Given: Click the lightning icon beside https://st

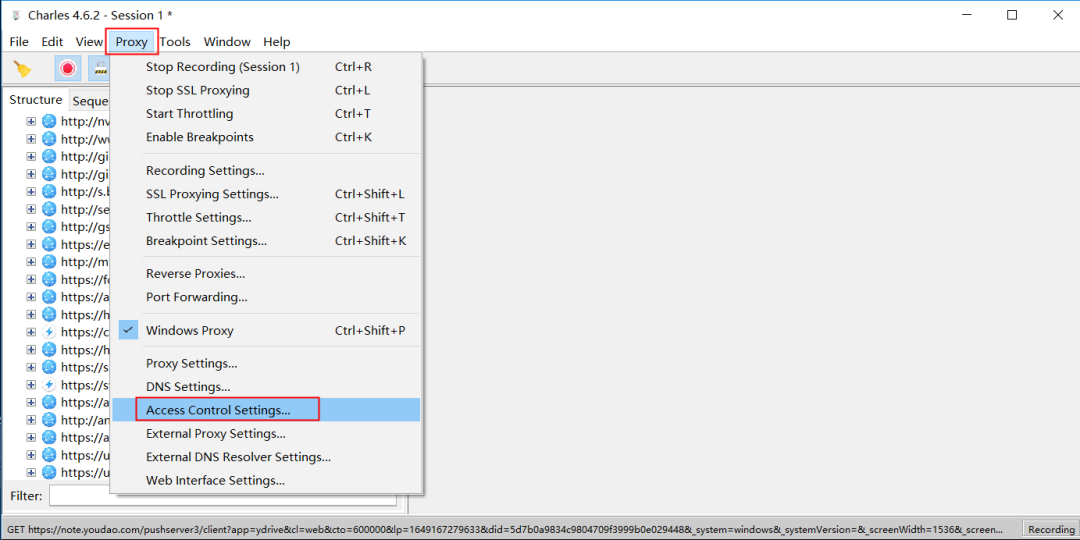Looking at the screenshot, I should (49, 384).
